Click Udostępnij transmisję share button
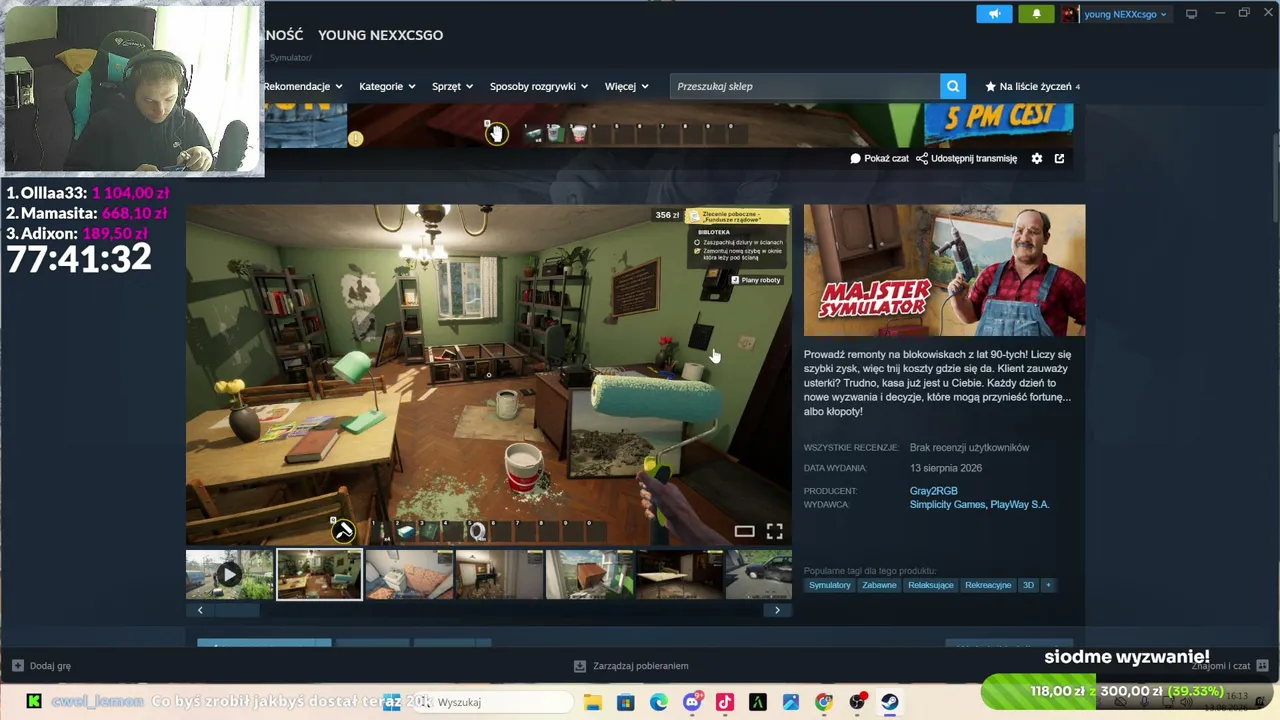The width and height of the screenshot is (1280, 720). [967, 158]
